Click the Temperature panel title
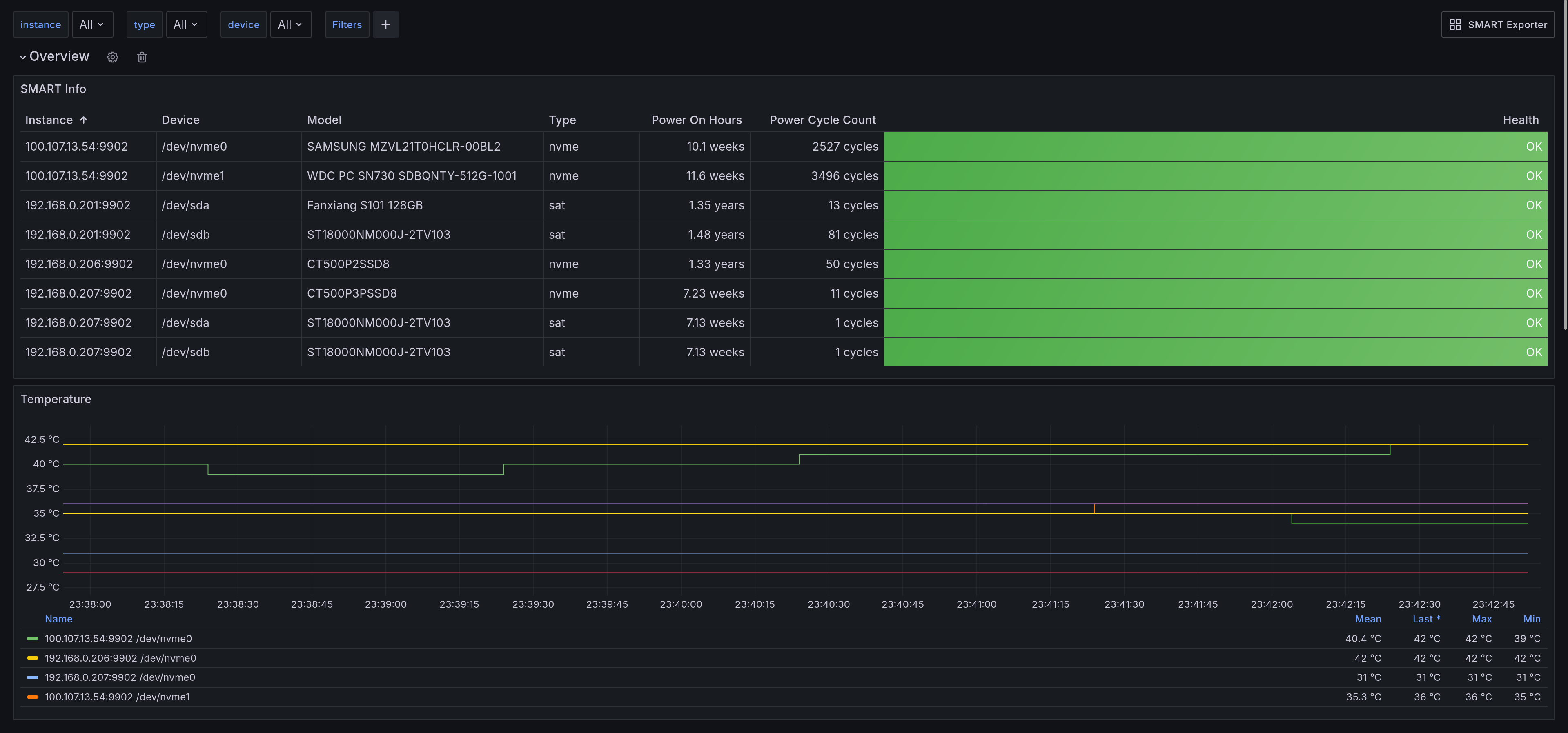The height and width of the screenshot is (733, 1568). pos(56,400)
